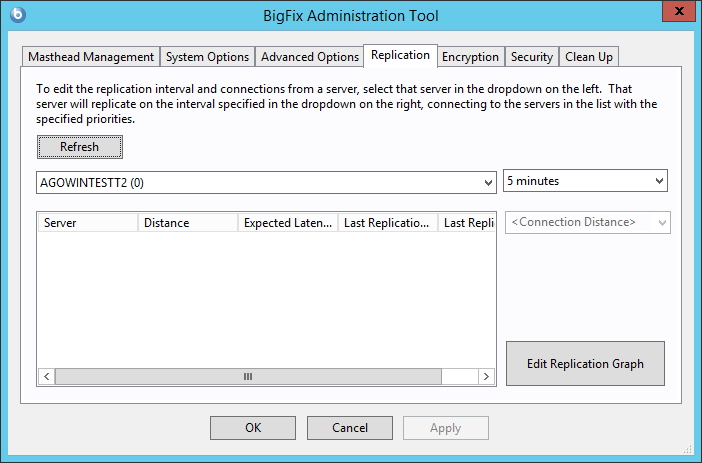This screenshot has height=463, width=702.
Task: Open the Encryption tab
Action: (x=470, y=57)
